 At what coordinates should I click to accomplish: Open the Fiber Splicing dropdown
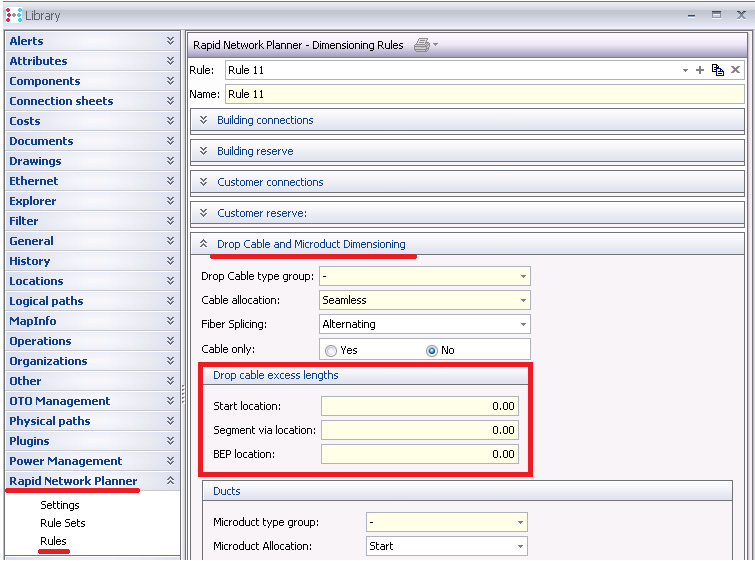[523, 325]
